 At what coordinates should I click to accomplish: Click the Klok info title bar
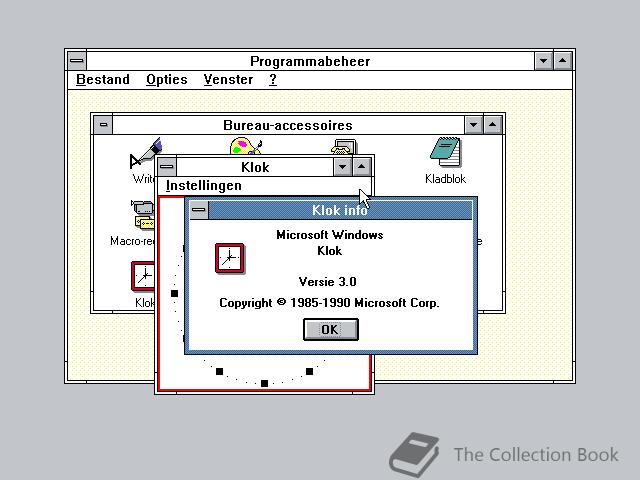(x=340, y=210)
